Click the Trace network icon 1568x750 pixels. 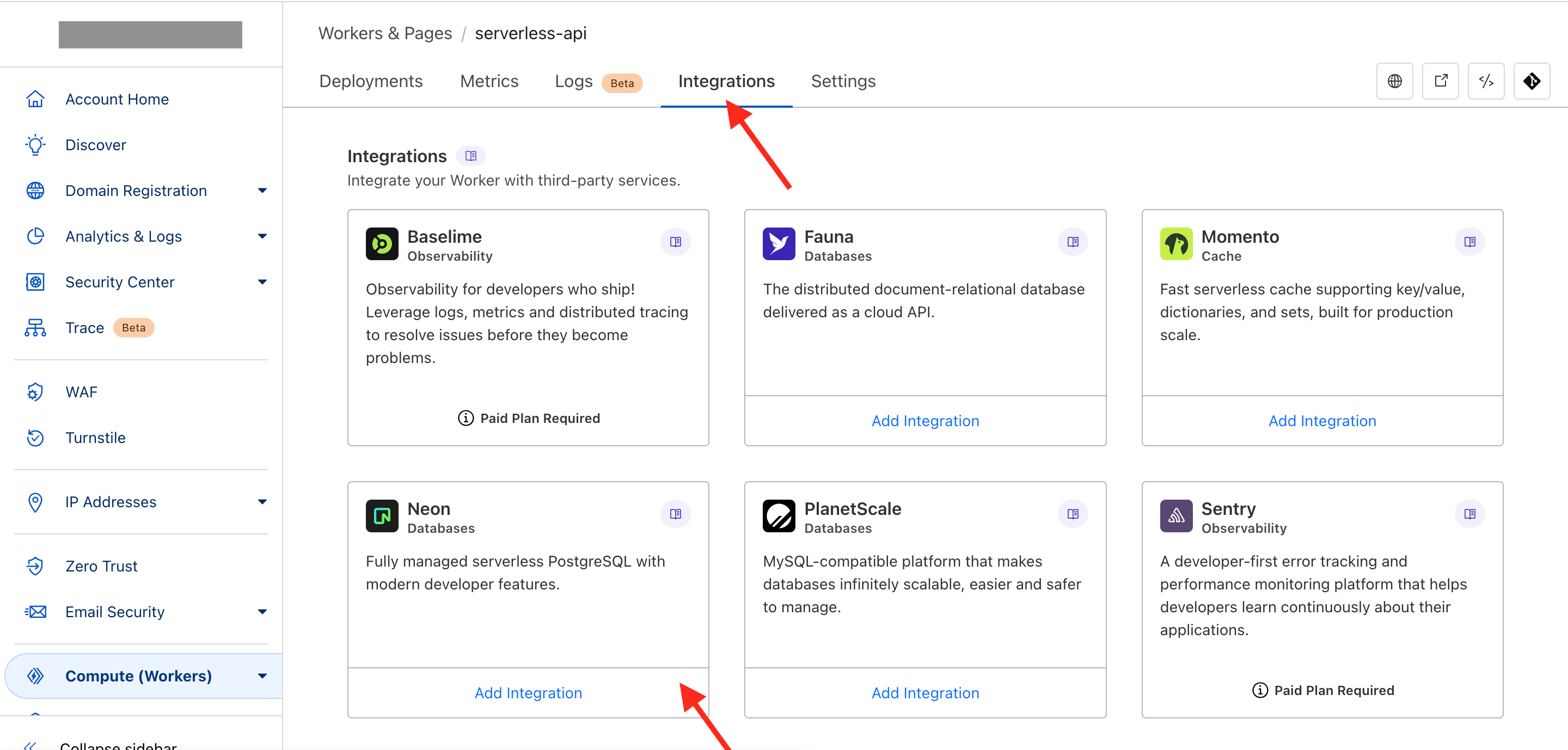click(35, 327)
